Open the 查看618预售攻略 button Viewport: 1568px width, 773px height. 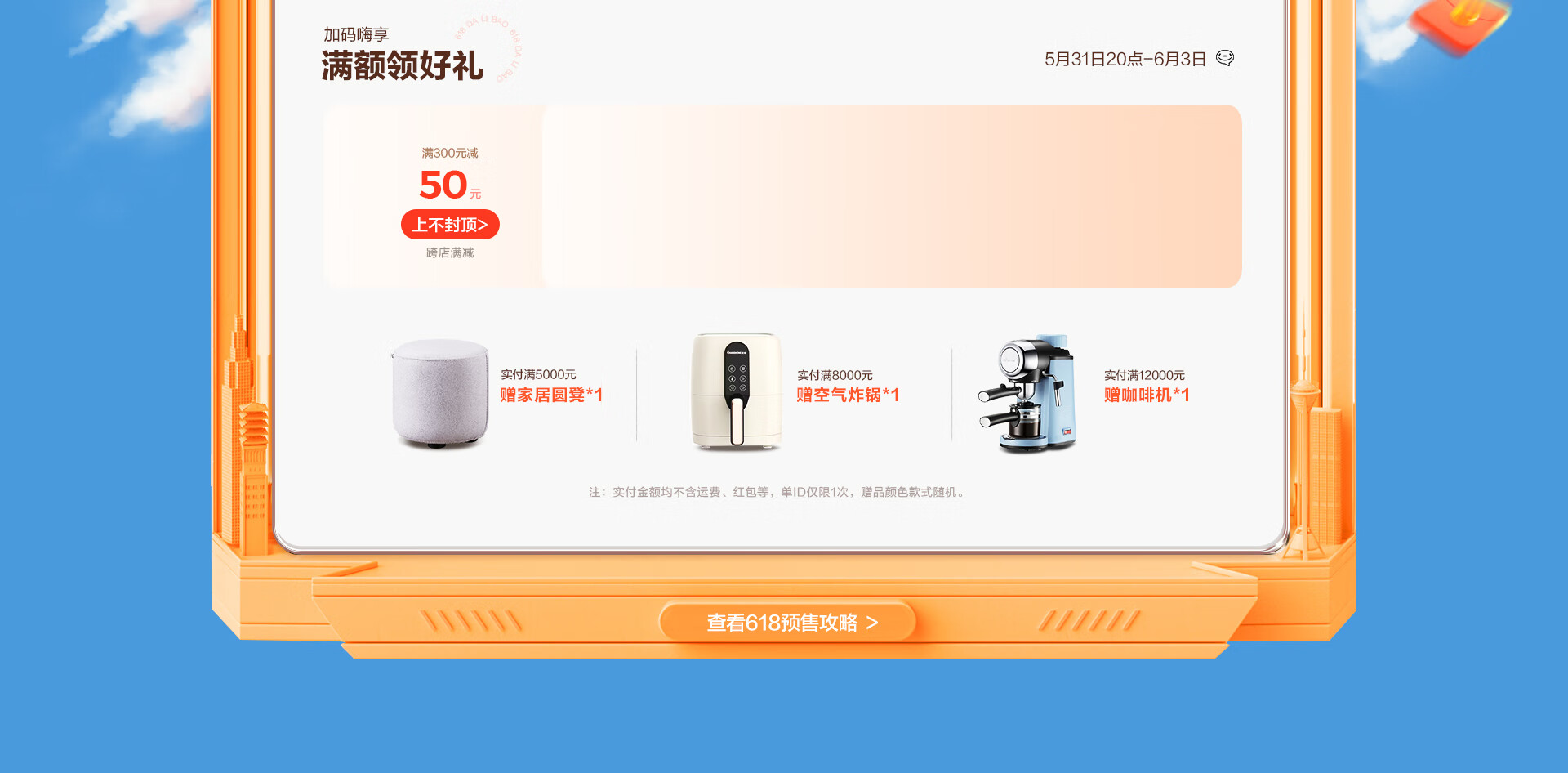[x=788, y=623]
